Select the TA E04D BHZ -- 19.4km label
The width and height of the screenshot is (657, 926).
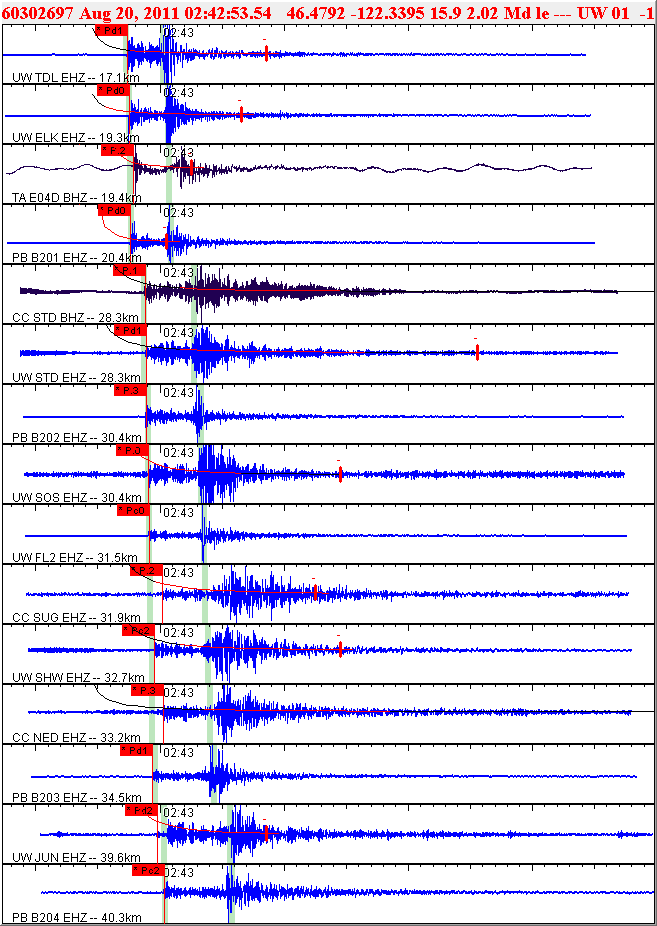[x=77, y=197]
